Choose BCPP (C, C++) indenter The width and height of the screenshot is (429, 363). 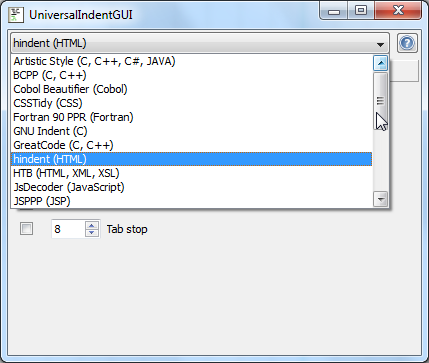[191, 75]
